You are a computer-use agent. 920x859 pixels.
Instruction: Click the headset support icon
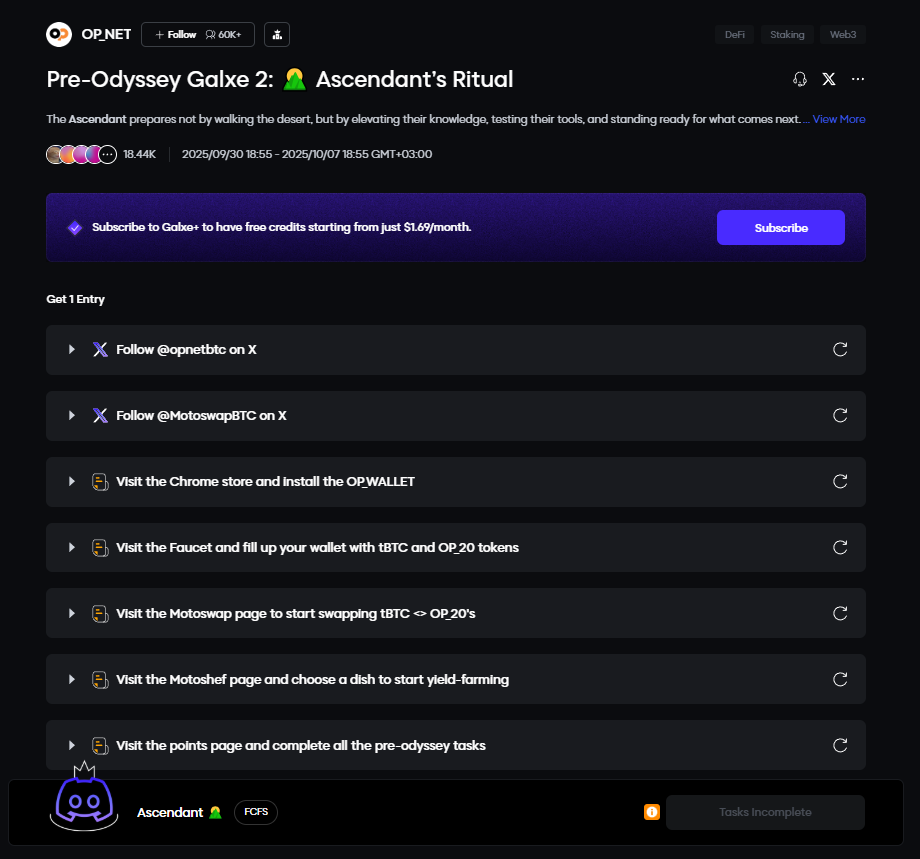799,79
